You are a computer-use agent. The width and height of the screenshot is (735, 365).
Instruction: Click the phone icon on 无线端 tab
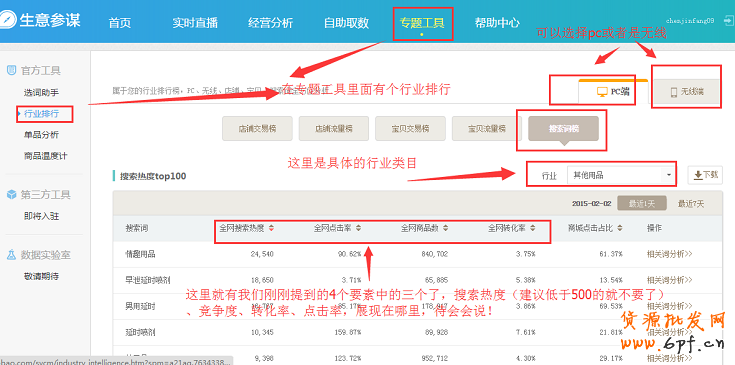click(674, 92)
